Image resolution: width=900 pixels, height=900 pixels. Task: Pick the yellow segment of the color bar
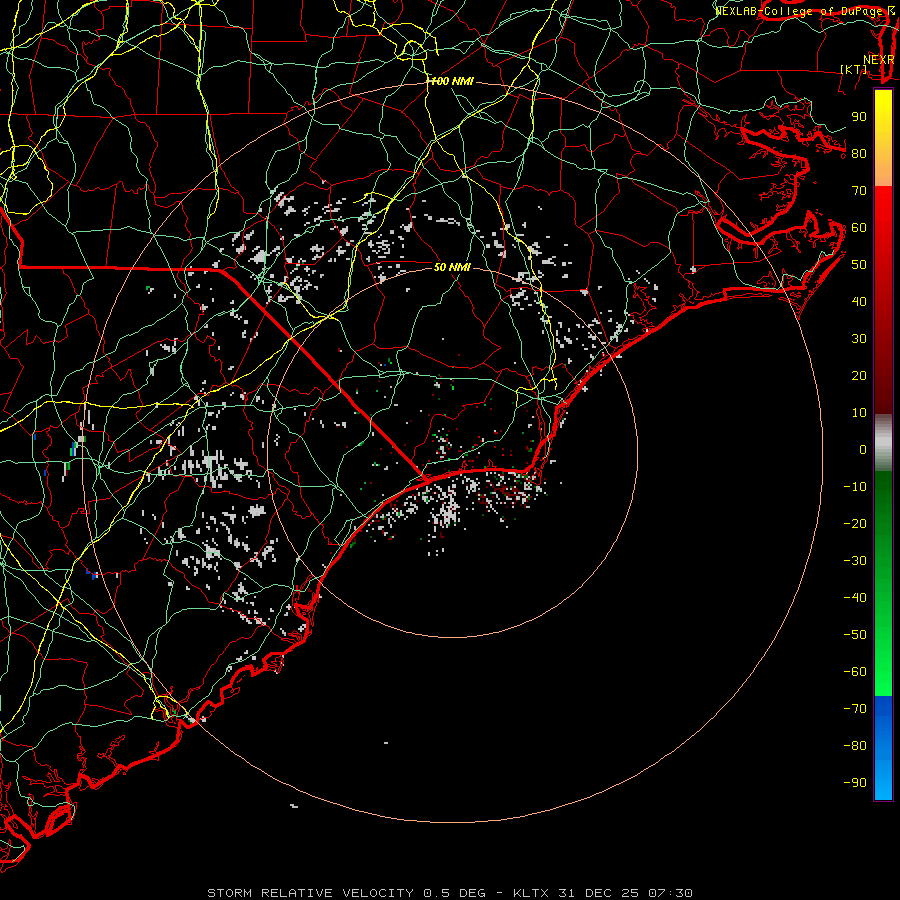pyautogui.click(x=883, y=138)
